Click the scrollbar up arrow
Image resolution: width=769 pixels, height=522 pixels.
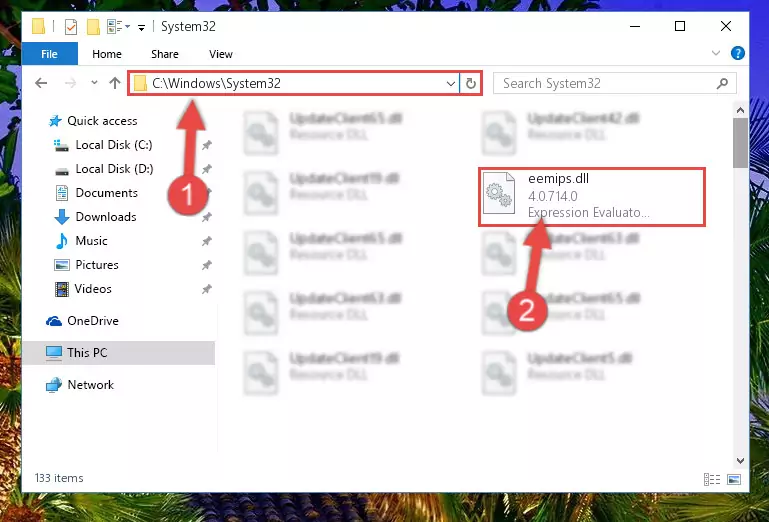(741, 110)
